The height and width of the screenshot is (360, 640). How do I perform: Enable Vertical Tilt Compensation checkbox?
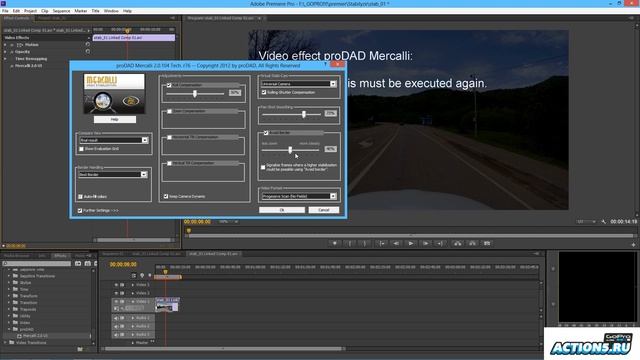click(169, 163)
